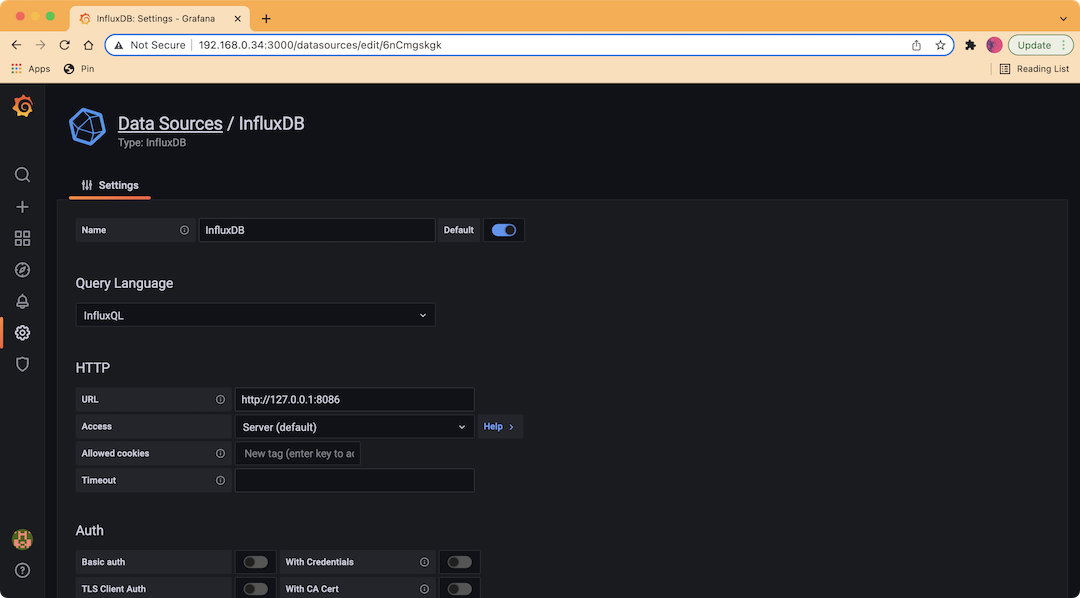
Task: Open the browser tab list chevron
Action: click(1063, 19)
